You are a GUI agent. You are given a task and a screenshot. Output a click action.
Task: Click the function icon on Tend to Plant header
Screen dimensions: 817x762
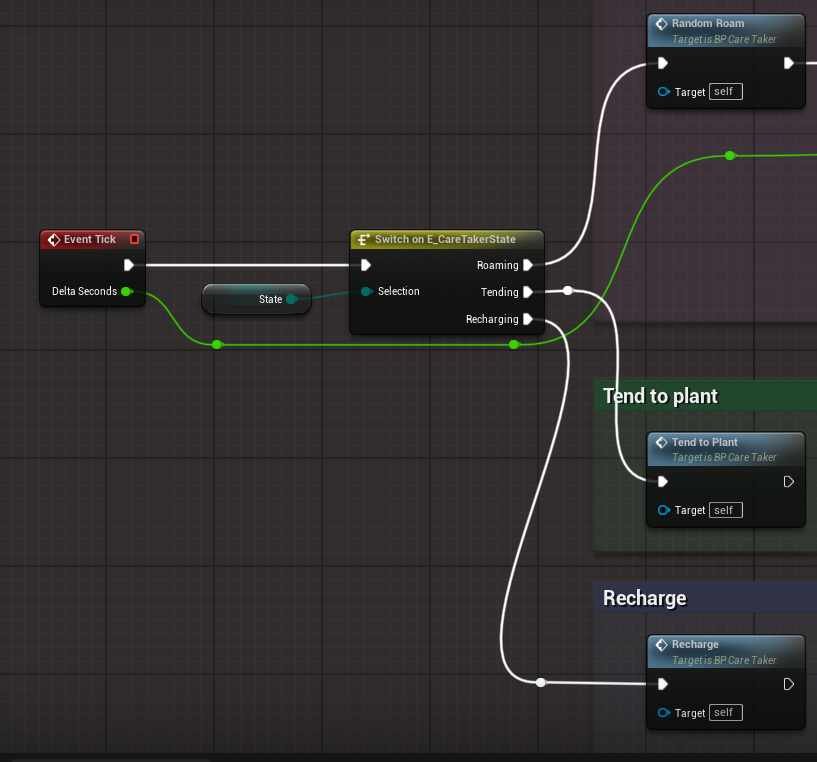662,442
